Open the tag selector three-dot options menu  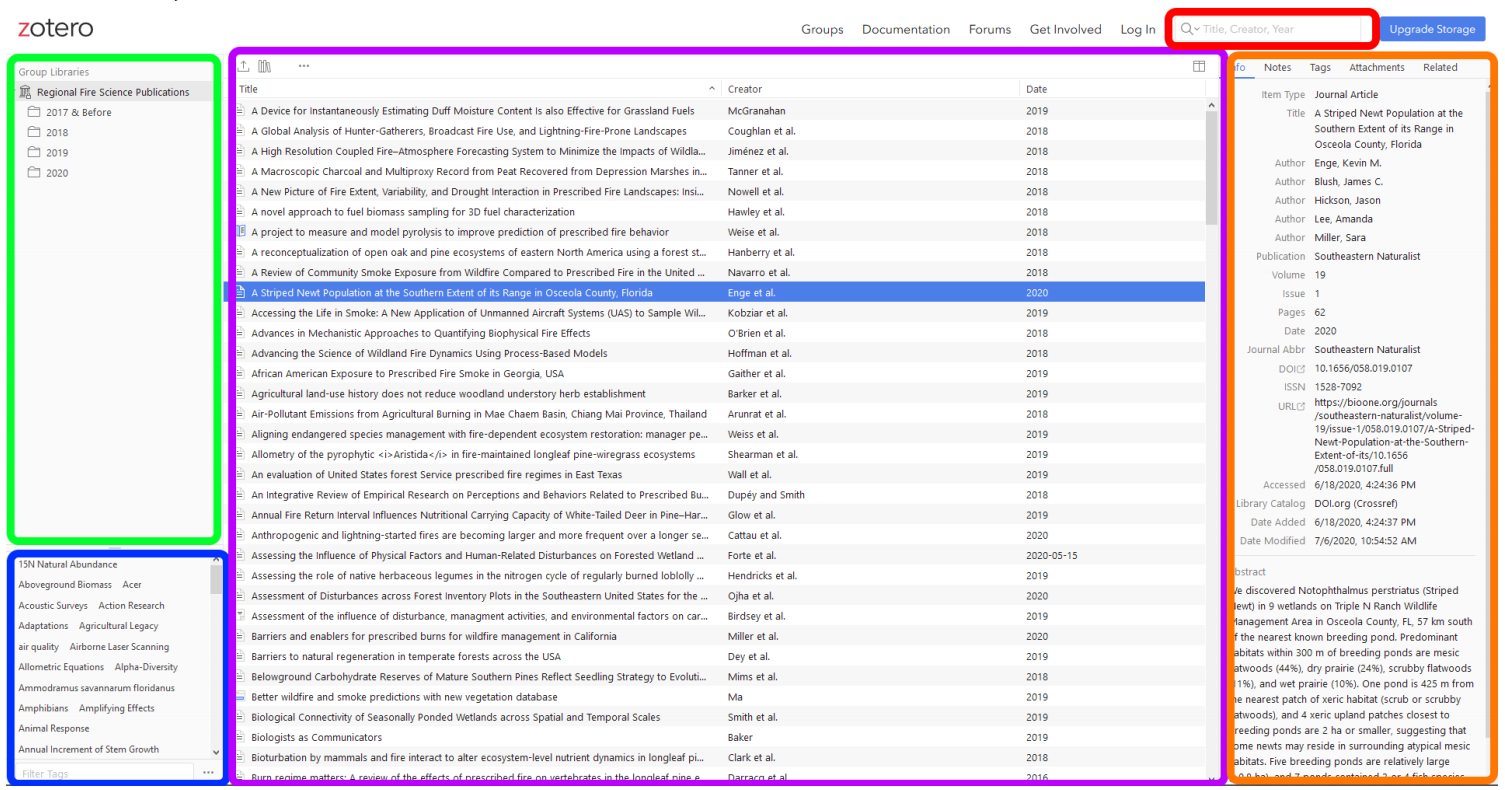(x=208, y=773)
